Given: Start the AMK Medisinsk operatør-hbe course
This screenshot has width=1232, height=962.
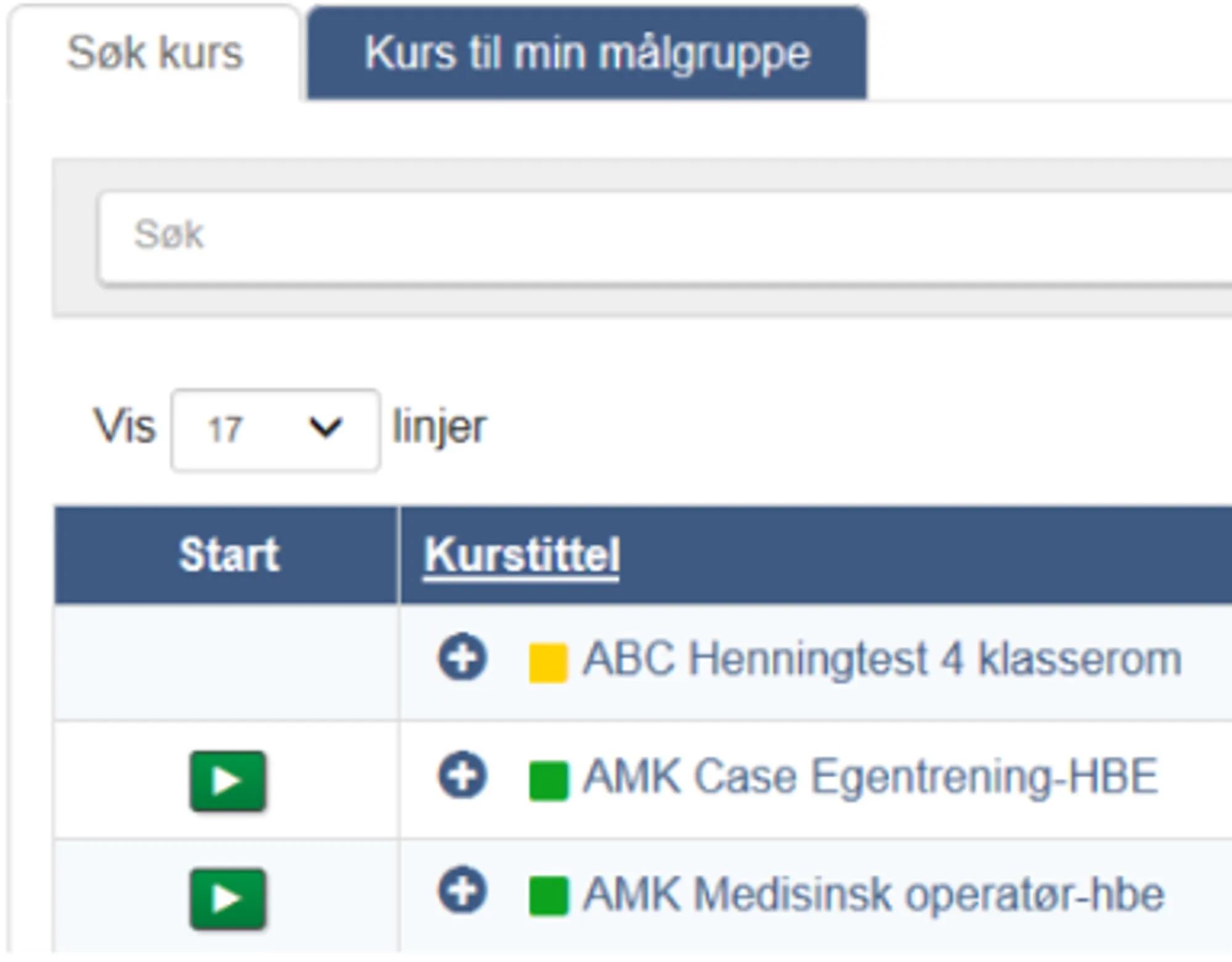Looking at the screenshot, I should [228, 899].
